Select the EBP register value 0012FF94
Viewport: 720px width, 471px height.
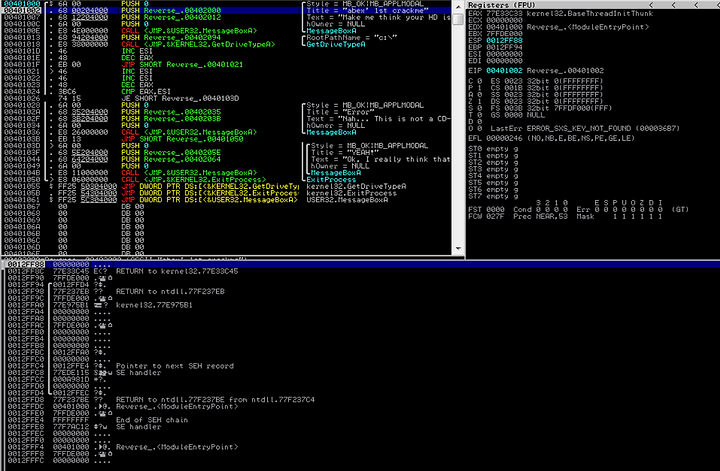pos(504,47)
